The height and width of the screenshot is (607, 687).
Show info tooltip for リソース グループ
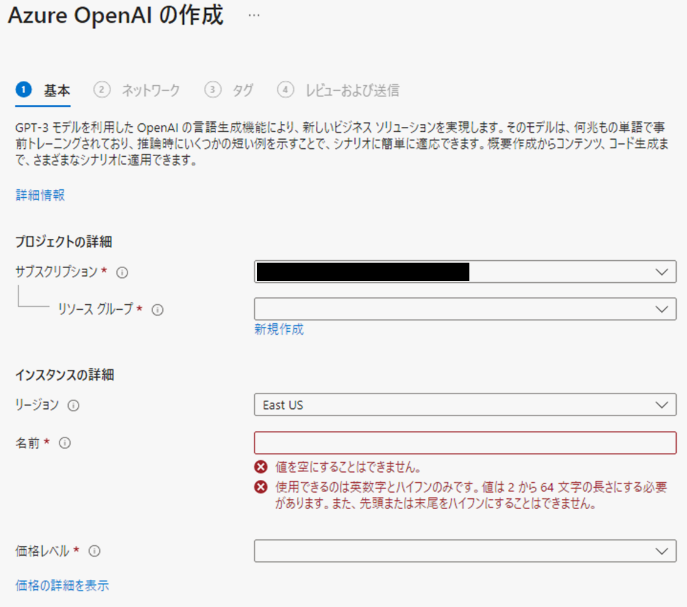[x=157, y=310]
